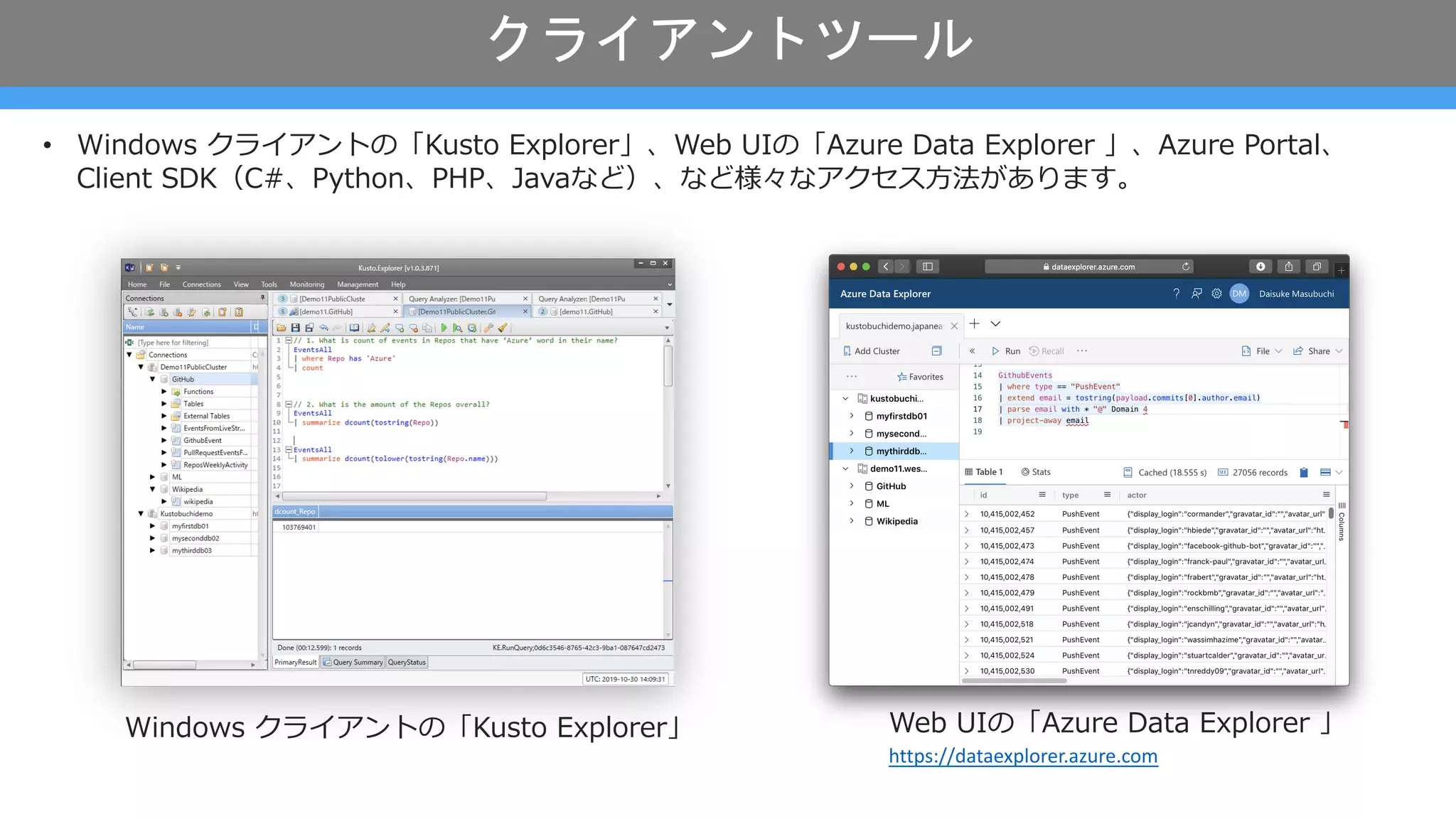The width and height of the screenshot is (1456, 819).
Task: Click the Safari show tabs icon
Action: click(1317, 267)
